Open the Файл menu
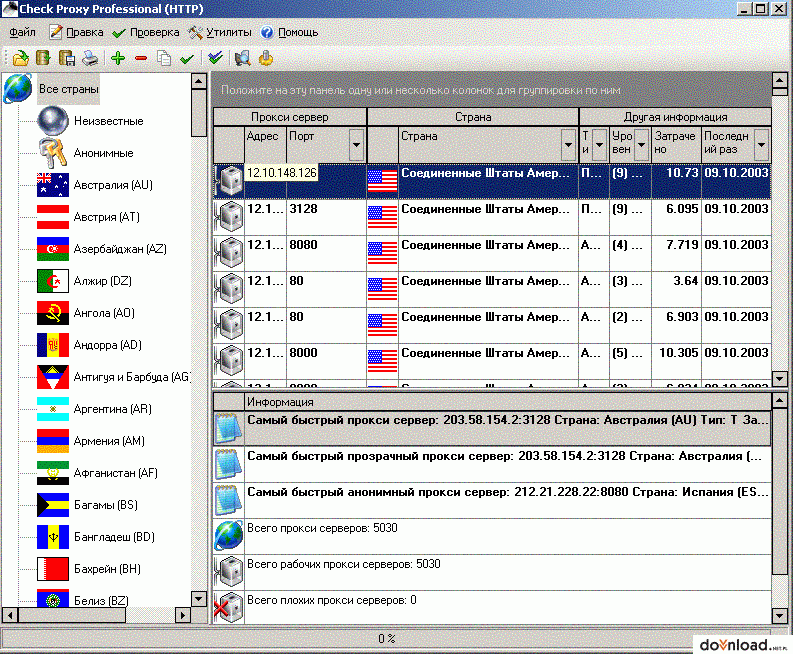793x654 pixels. [x=22, y=32]
